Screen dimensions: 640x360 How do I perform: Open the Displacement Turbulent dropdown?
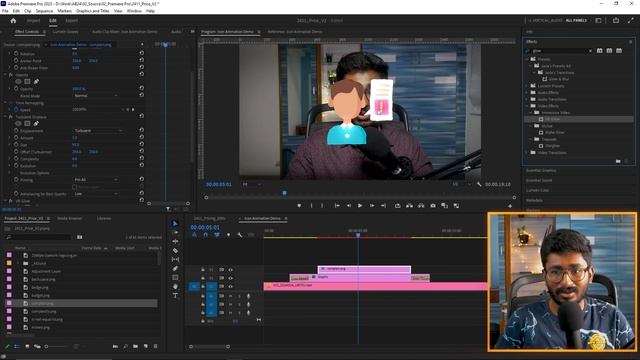98,131
